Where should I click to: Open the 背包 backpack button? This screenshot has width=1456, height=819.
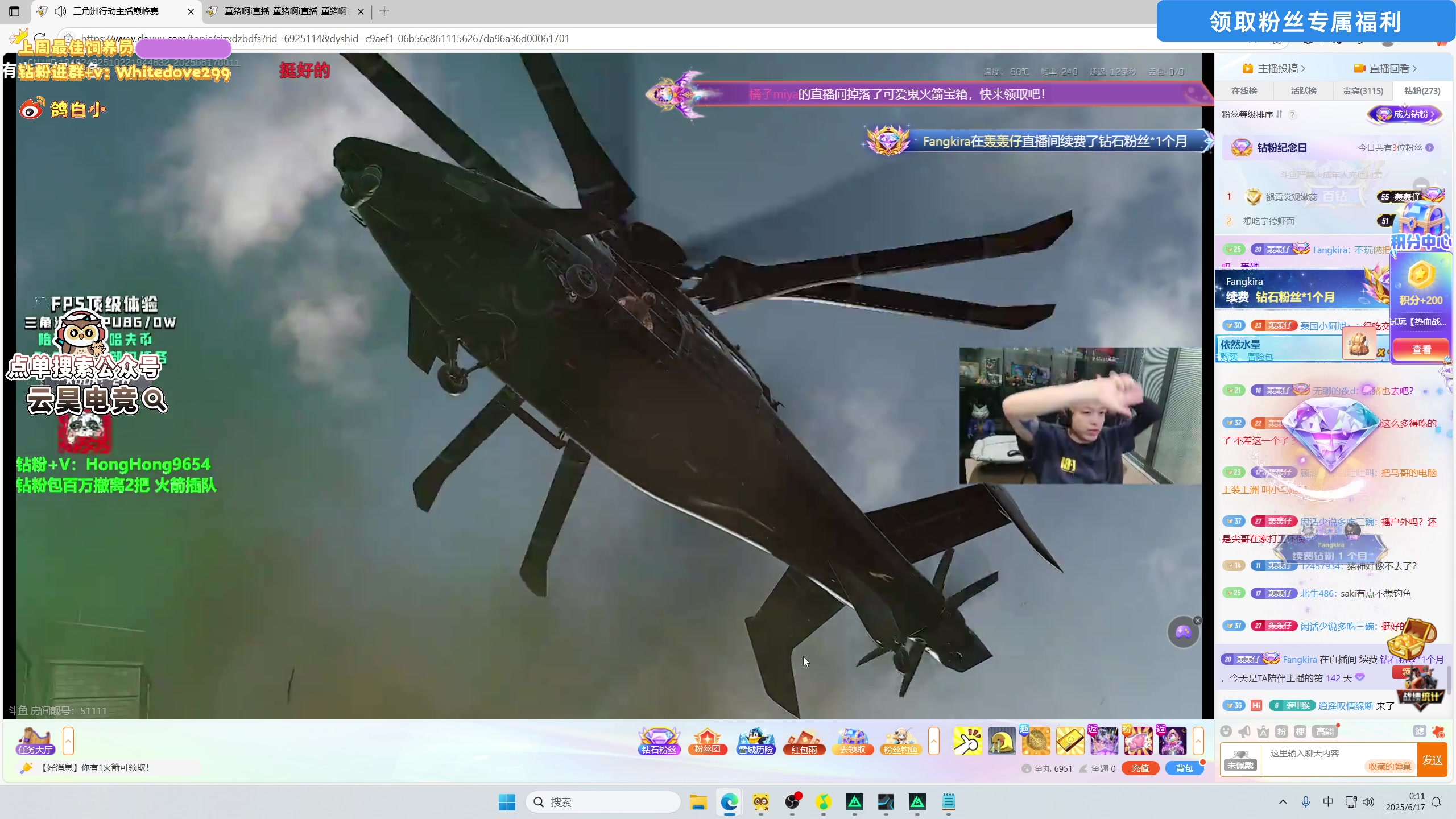1184,768
